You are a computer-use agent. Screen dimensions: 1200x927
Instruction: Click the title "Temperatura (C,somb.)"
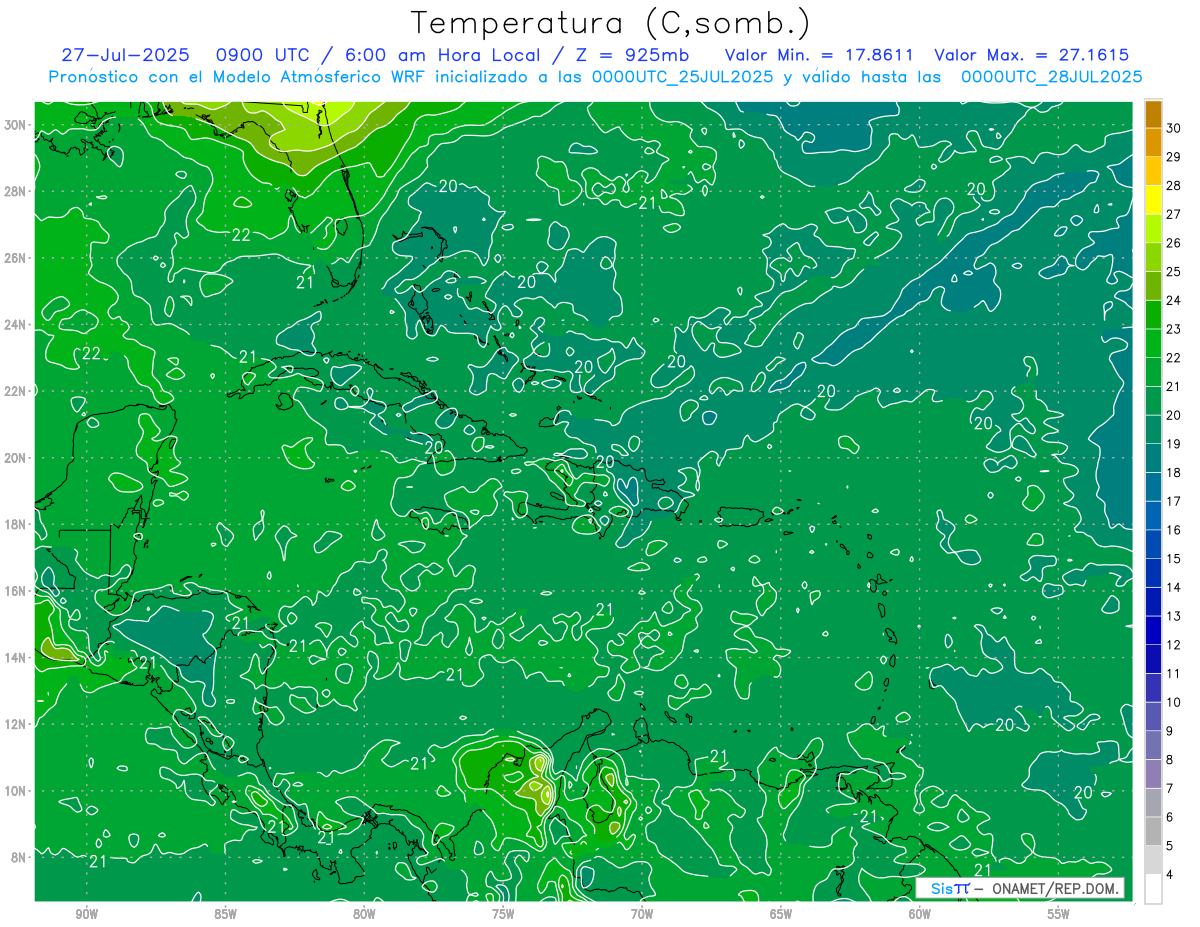611,24
